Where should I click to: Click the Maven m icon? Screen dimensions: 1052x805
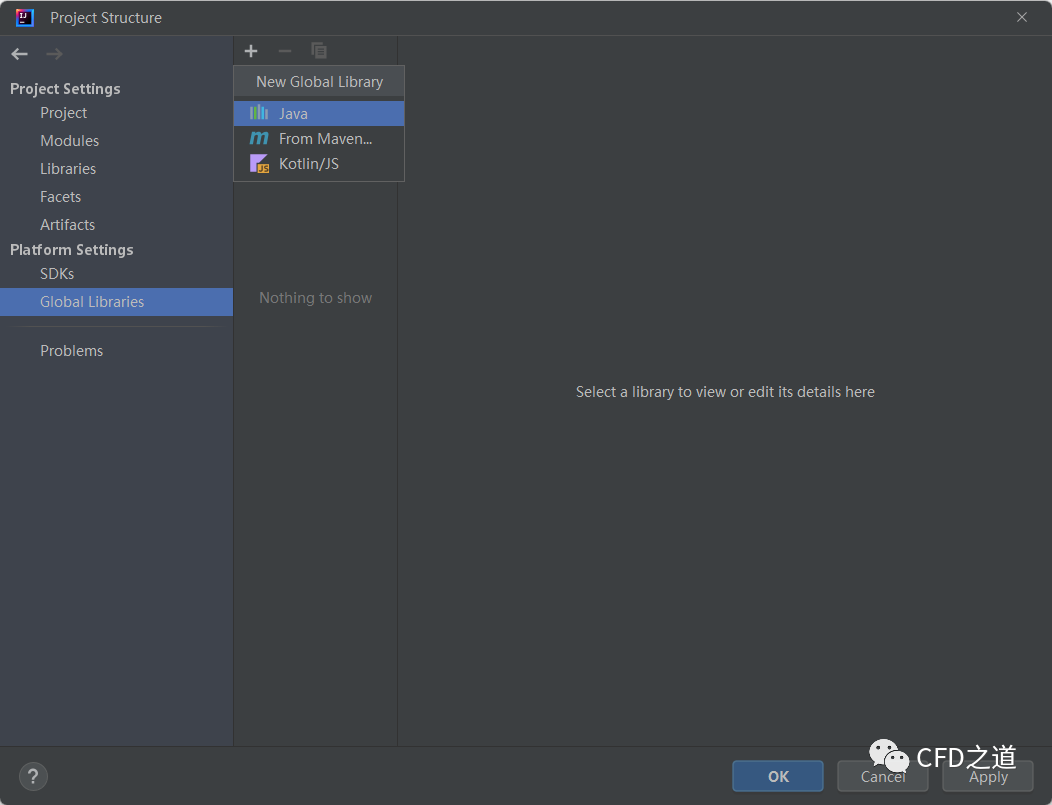click(259, 138)
